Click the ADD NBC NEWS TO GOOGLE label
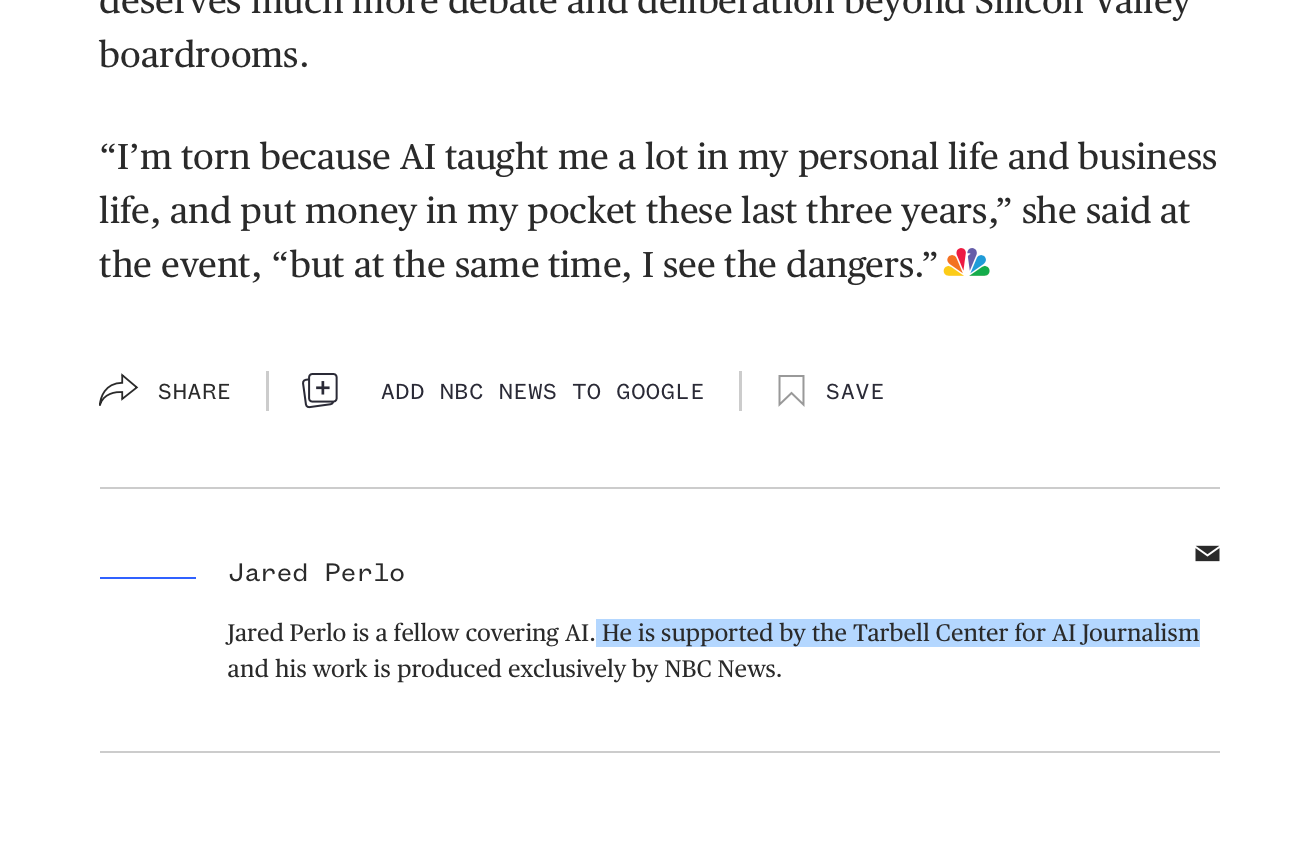The height and width of the screenshot is (844, 1316). 542,392
